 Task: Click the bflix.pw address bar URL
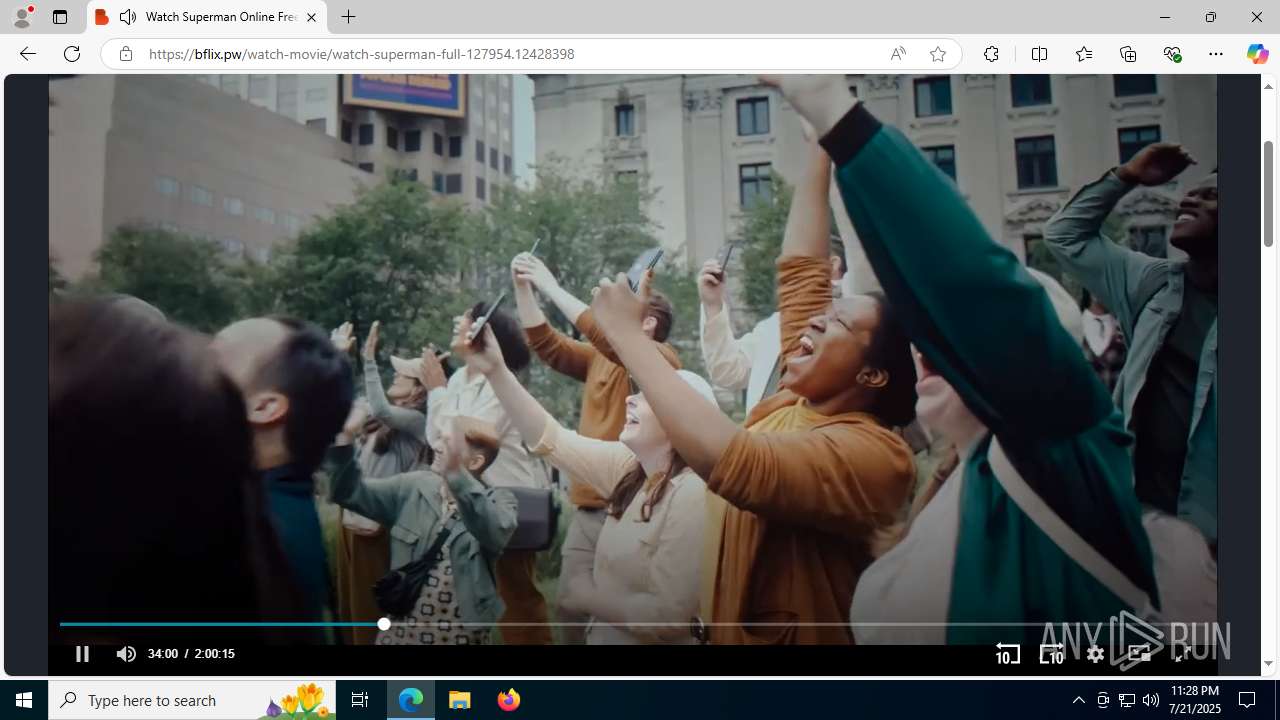tap(361, 54)
